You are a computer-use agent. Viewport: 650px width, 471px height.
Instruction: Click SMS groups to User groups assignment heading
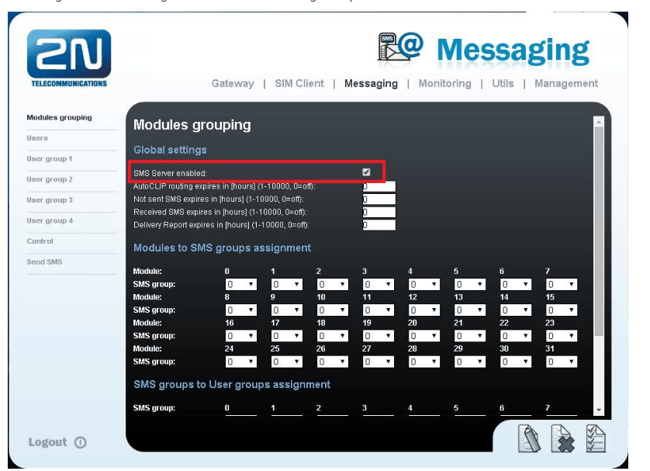click(x=232, y=385)
